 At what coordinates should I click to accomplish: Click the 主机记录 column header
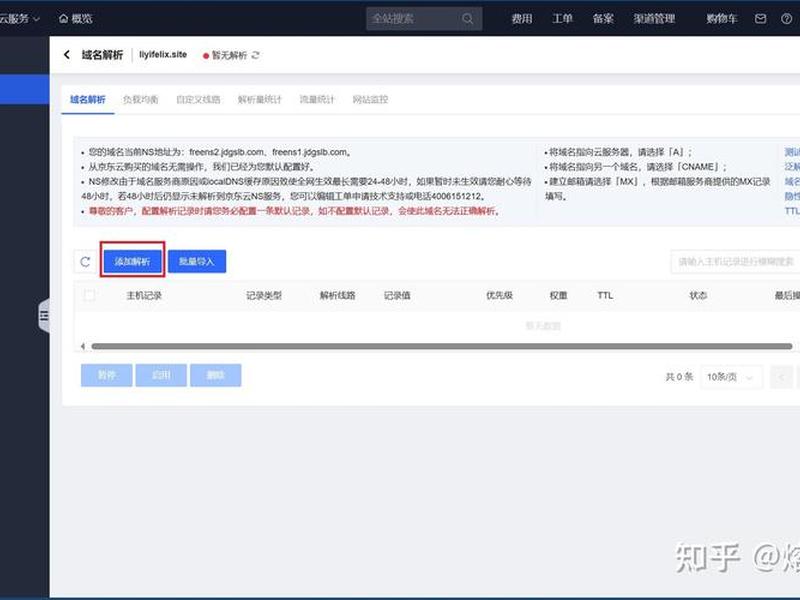point(144,295)
